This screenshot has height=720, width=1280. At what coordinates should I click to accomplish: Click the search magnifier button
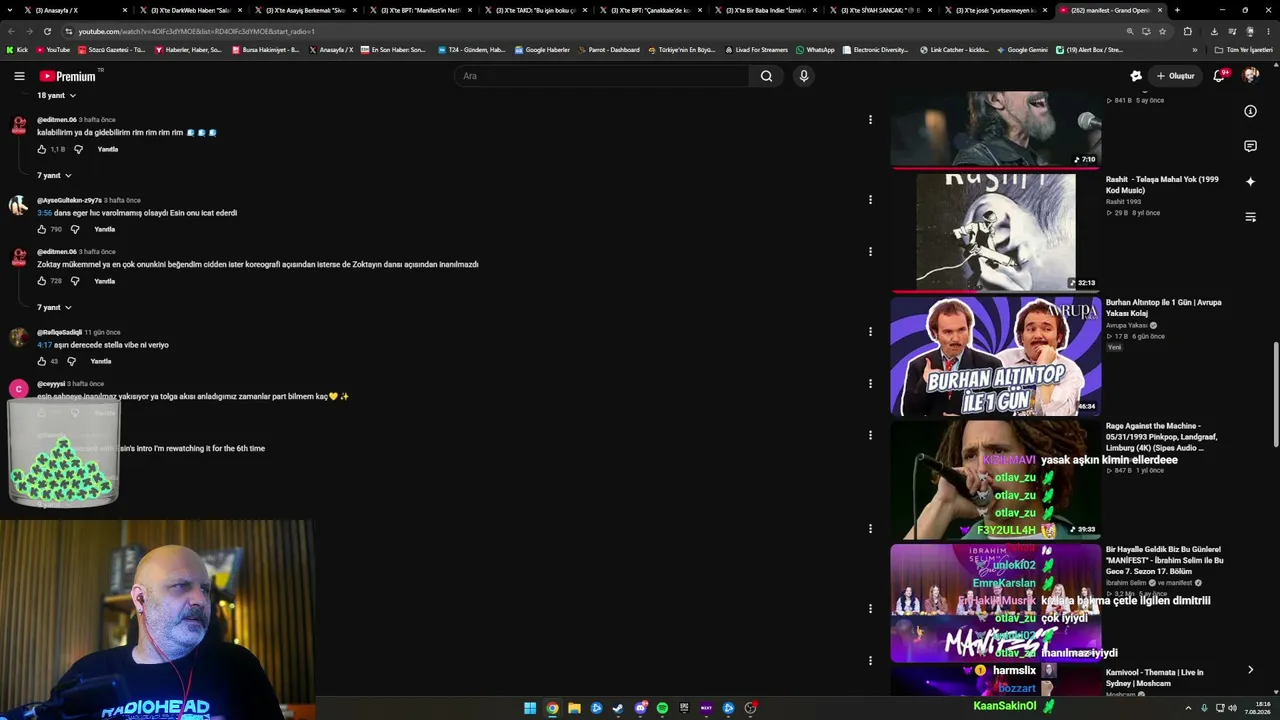[x=766, y=76]
